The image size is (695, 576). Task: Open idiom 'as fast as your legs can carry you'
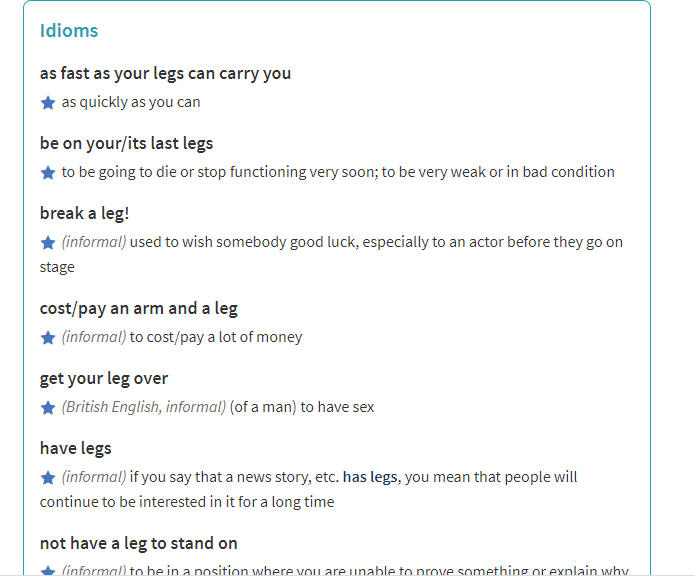pyautogui.click(x=165, y=73)
